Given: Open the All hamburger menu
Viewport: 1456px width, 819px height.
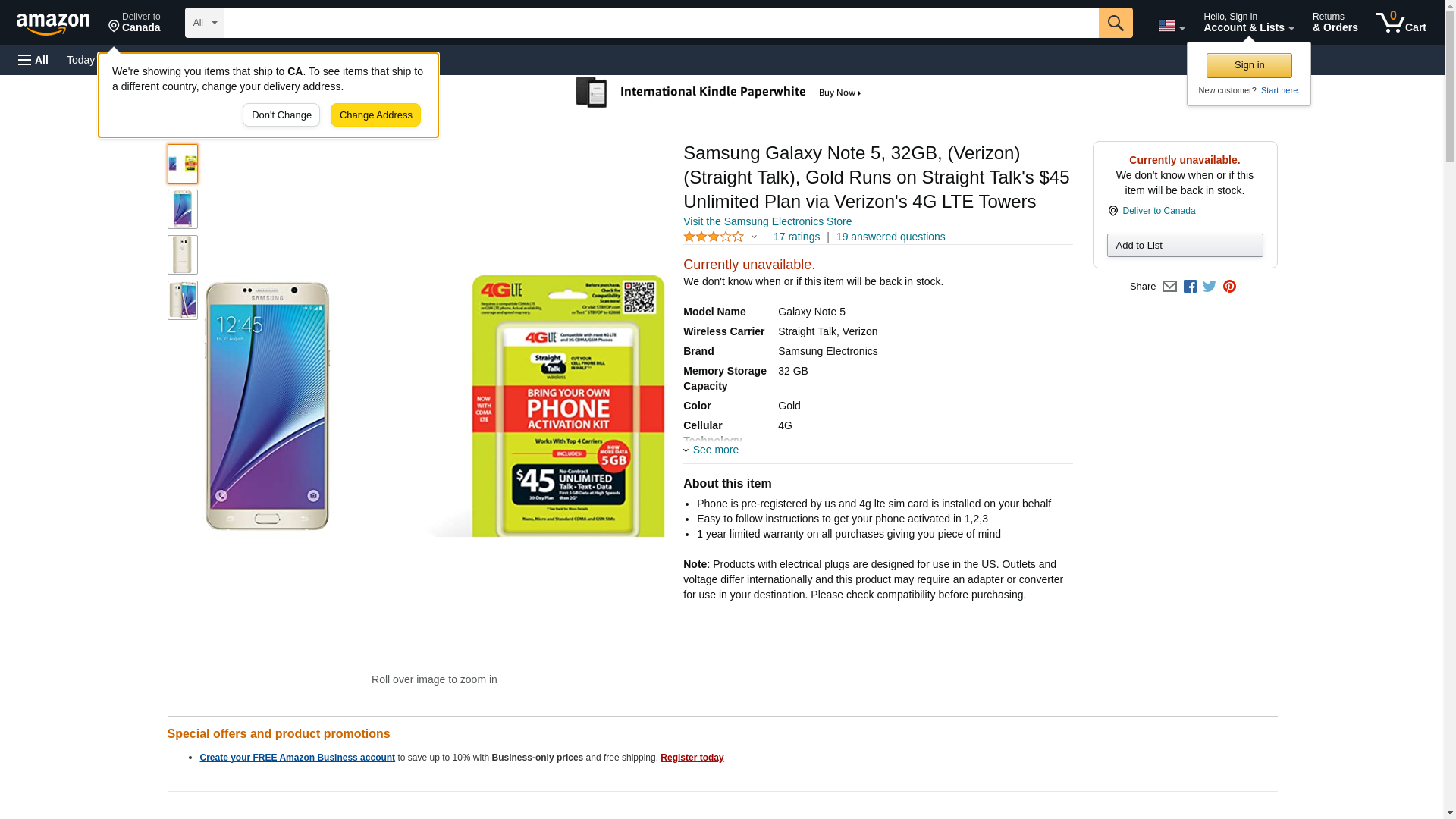Looking at the screenshot, I should (33, 60).
